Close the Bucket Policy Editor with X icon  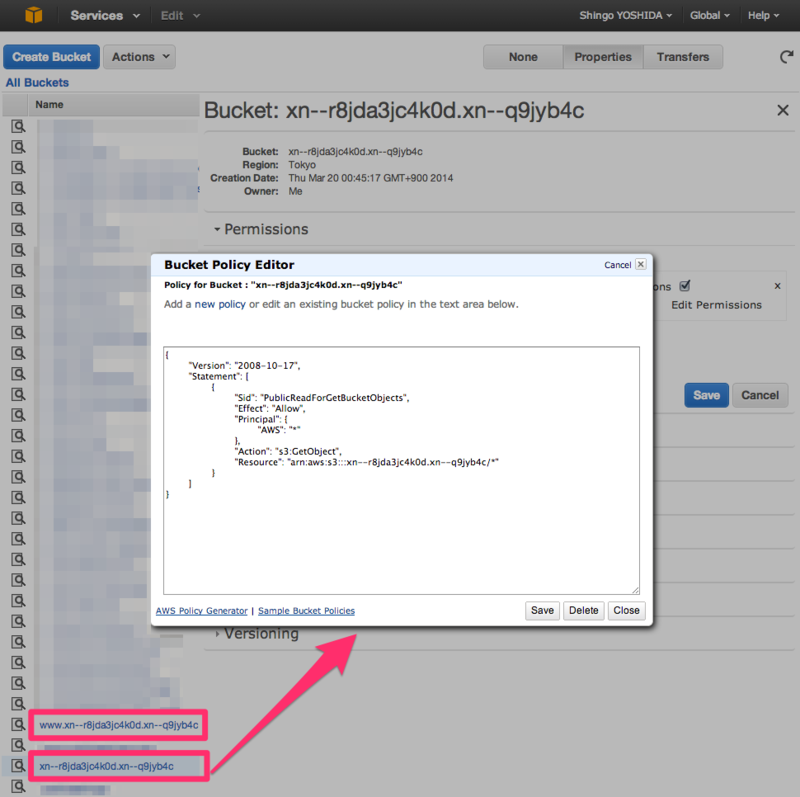point(641,264)
